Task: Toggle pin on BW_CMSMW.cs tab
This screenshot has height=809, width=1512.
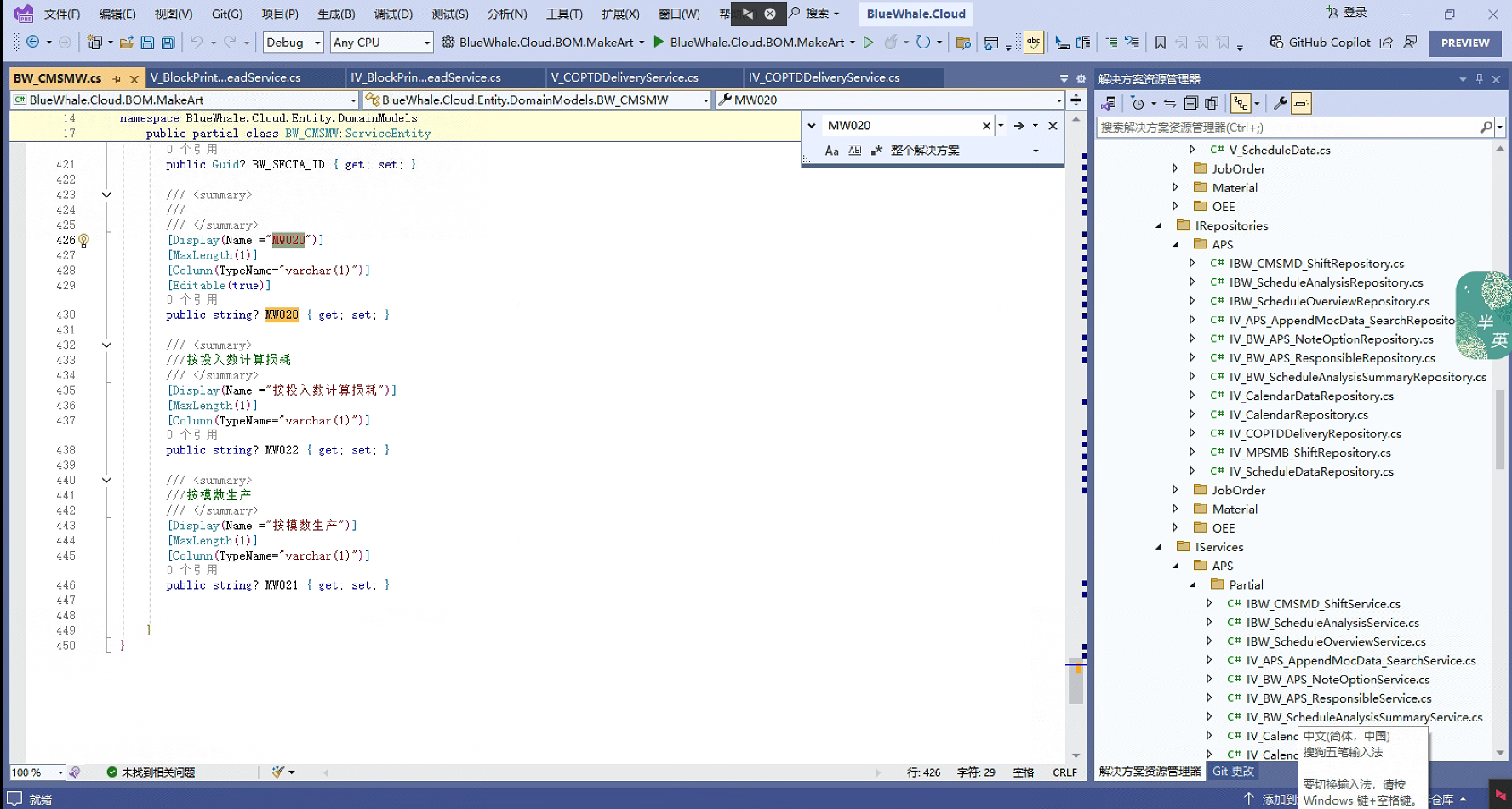Action: tap(117, 78)
